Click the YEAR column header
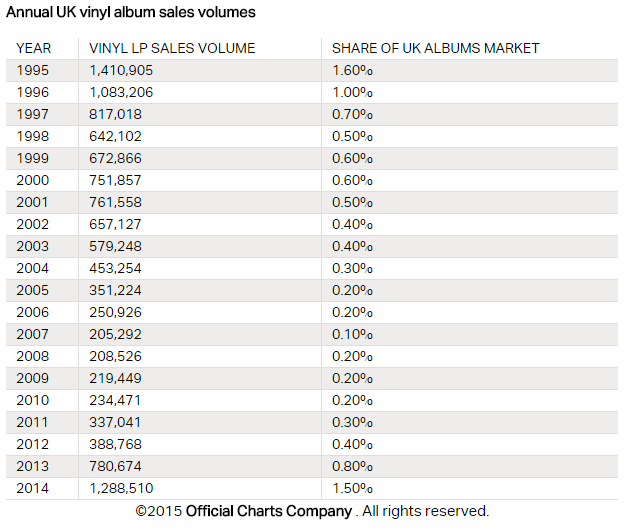This screenshot has width=625, height=529. [x=34, y=48]
